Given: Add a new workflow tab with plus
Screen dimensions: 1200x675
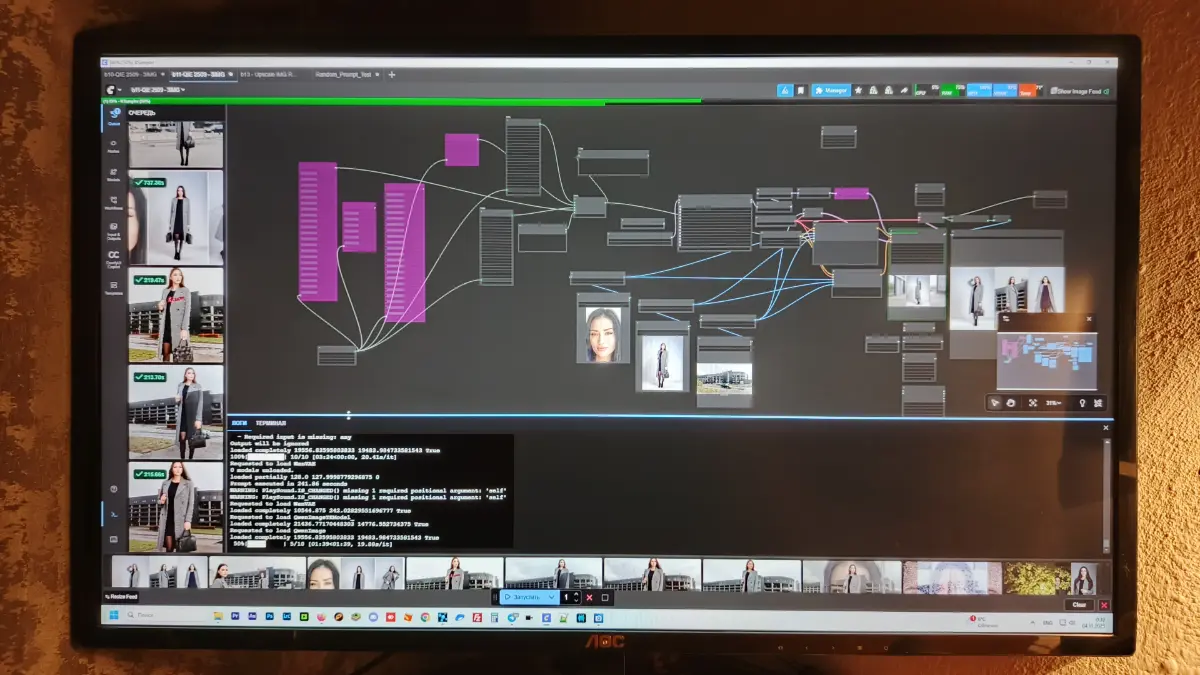Looking at the screenshot, I should click(x=392, y=74).
